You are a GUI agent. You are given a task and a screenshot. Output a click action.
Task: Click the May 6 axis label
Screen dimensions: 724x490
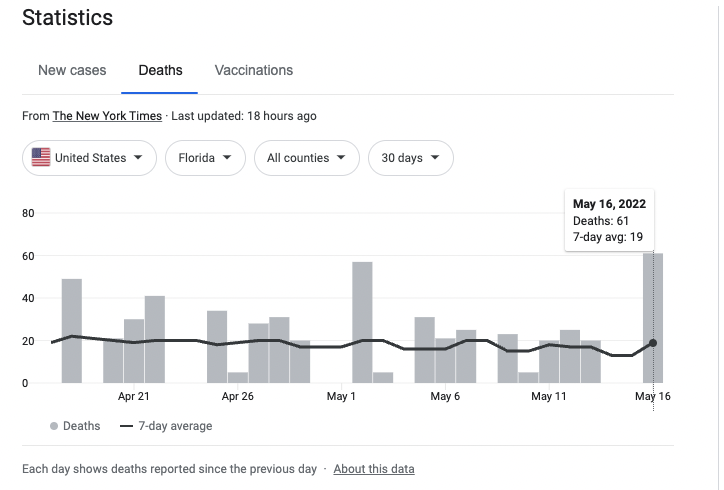click(445, 396)
